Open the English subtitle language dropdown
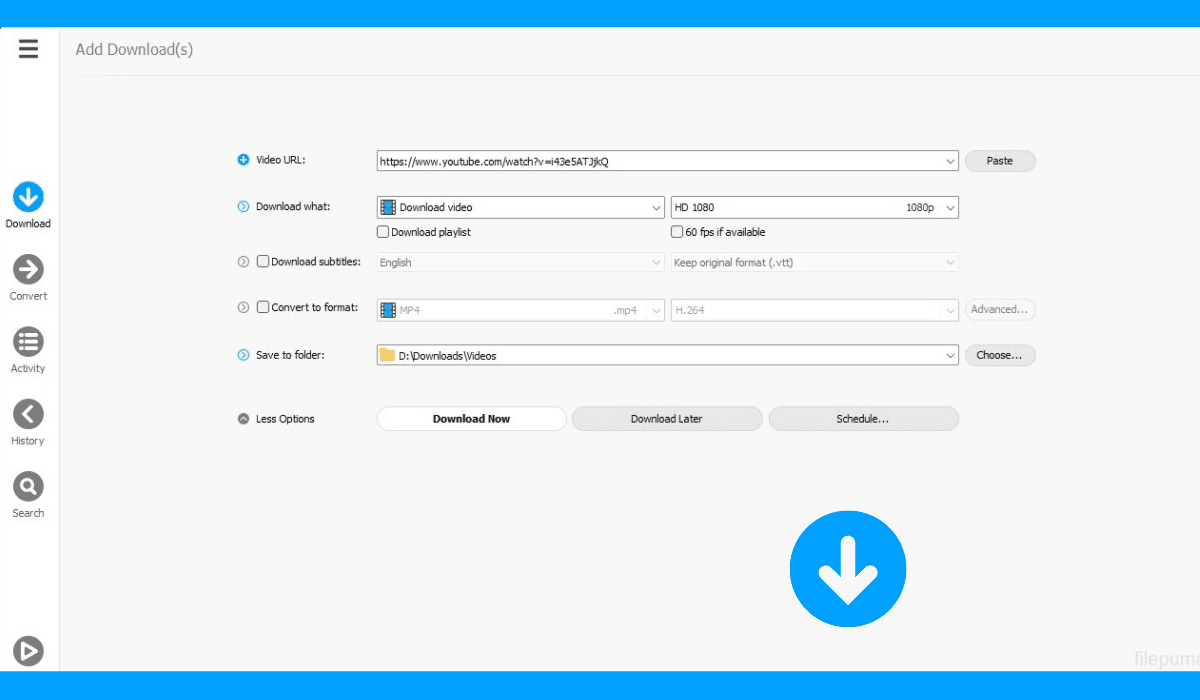 [656, 263]
